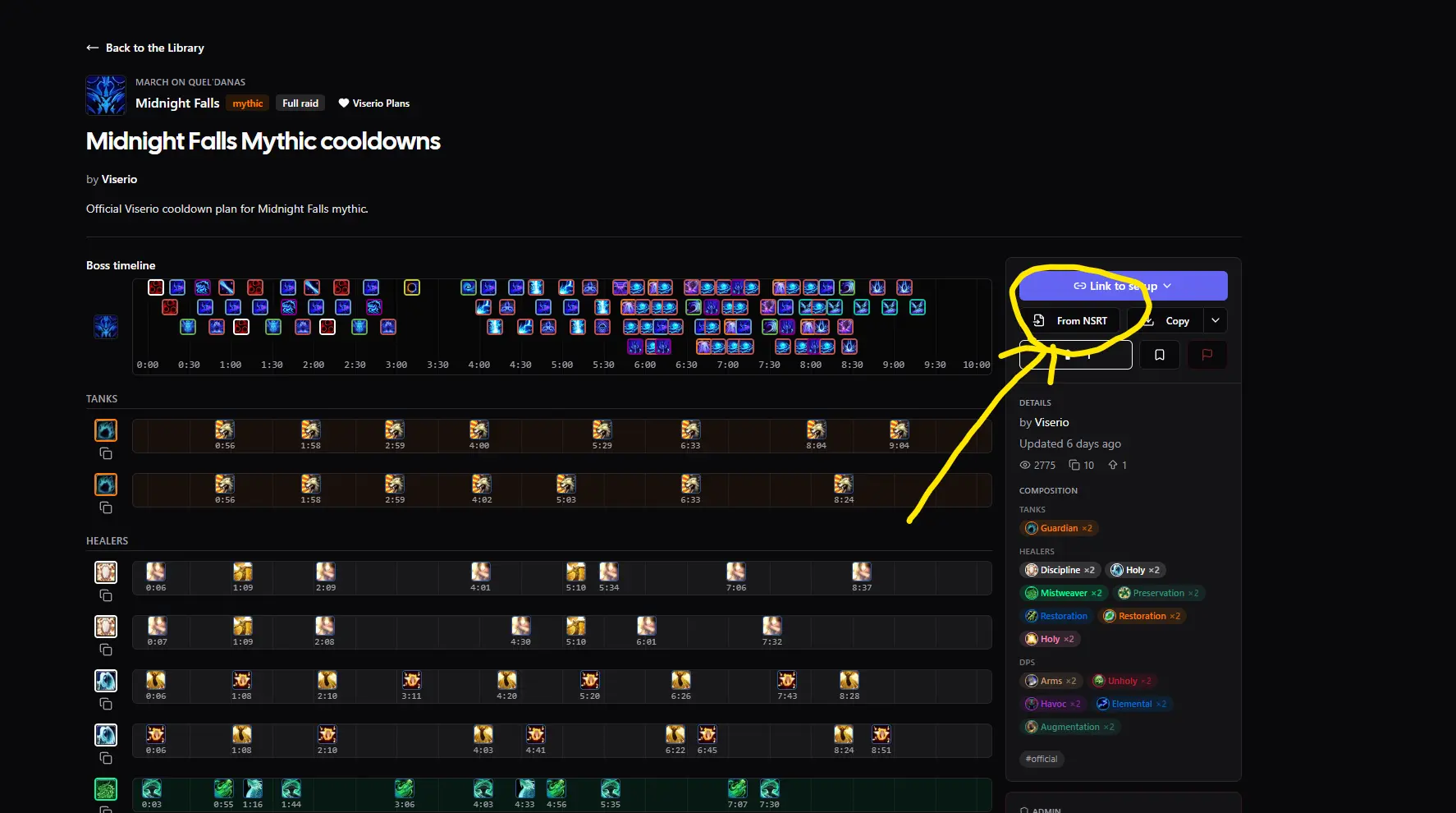Copy the healer row ending at 8:37
This screenshot has height=813, width=1456.
click(x=106, y=596)
